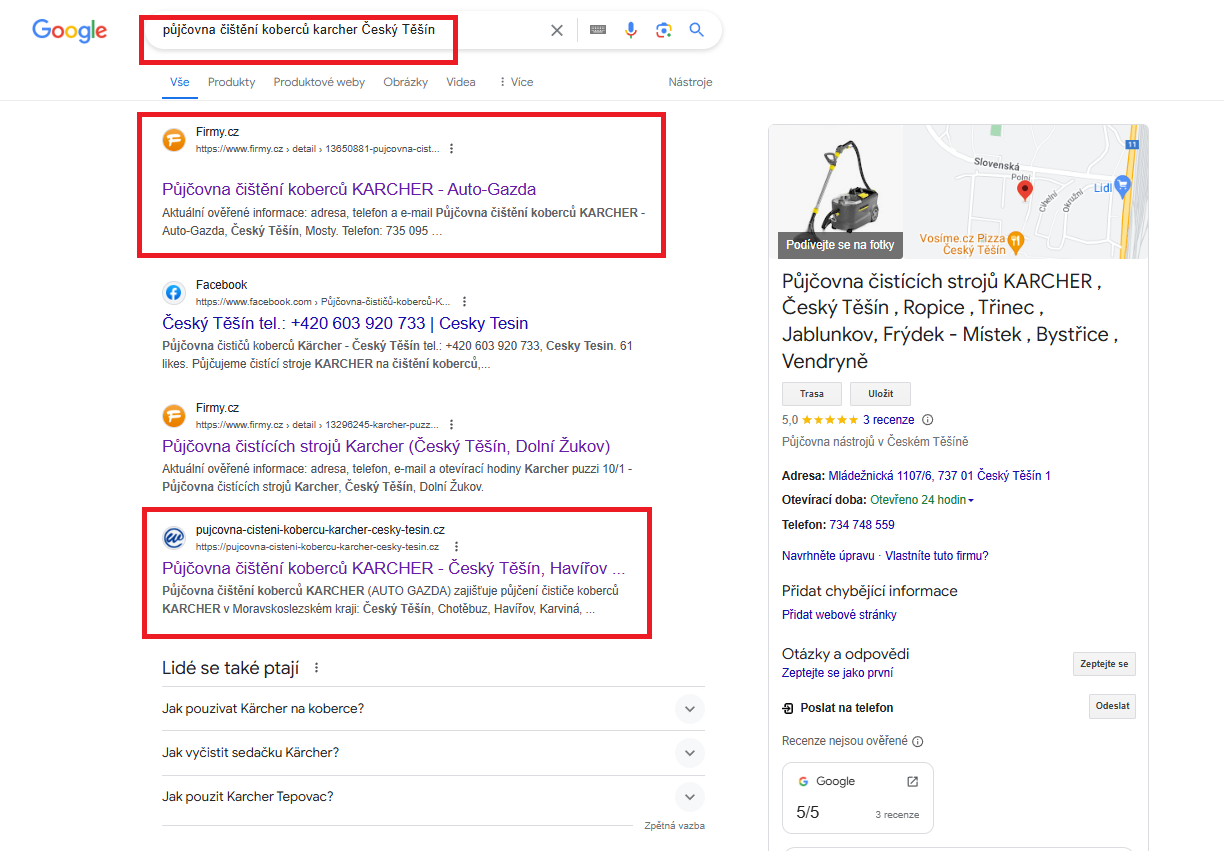Open options dots for Facebook result
Screen dimensions: 1224x851
(x=464, y=301)
